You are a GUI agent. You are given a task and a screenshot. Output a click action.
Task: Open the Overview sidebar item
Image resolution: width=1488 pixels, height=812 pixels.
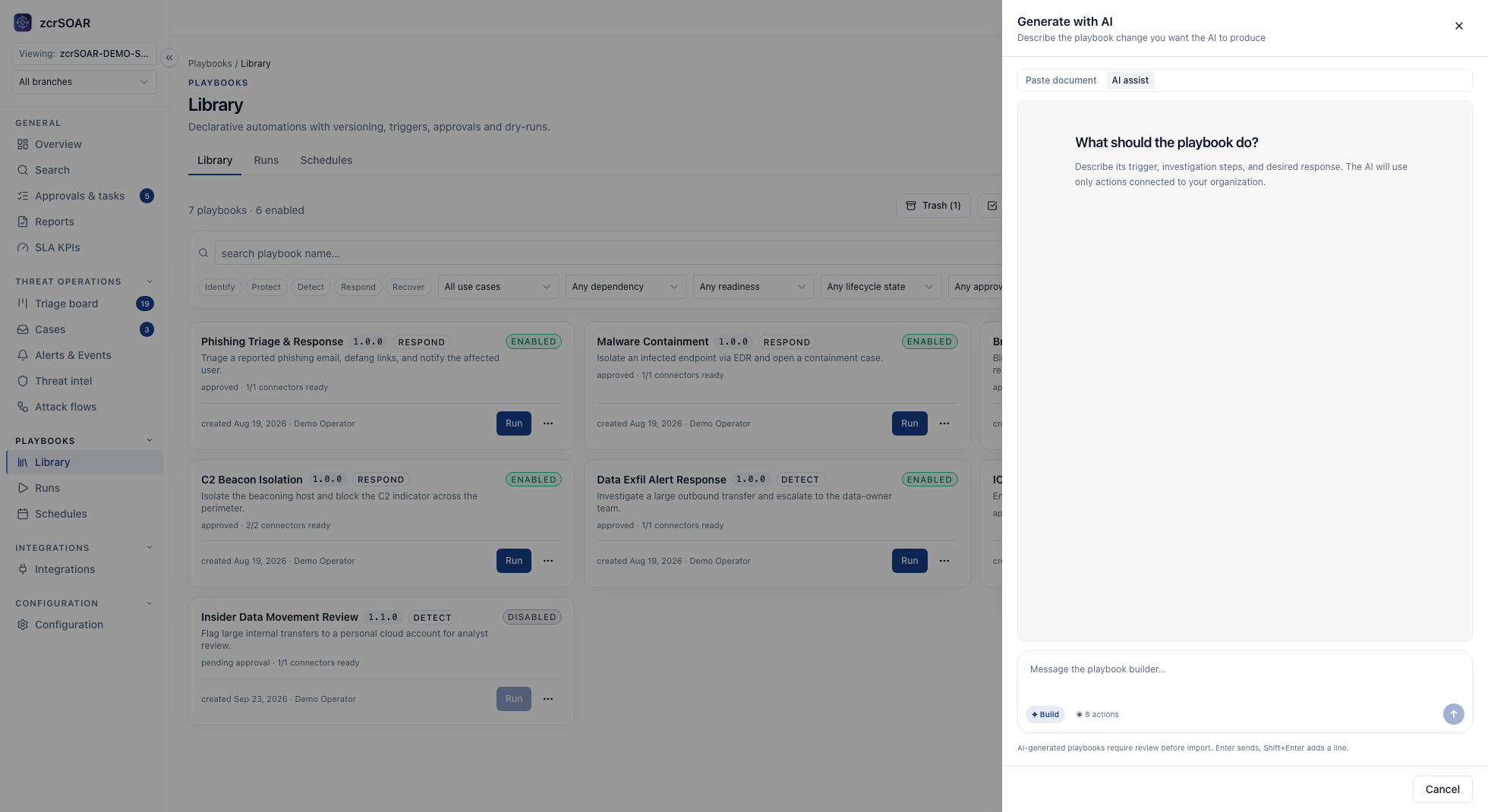pyautogui.click(x=84, y=144)
